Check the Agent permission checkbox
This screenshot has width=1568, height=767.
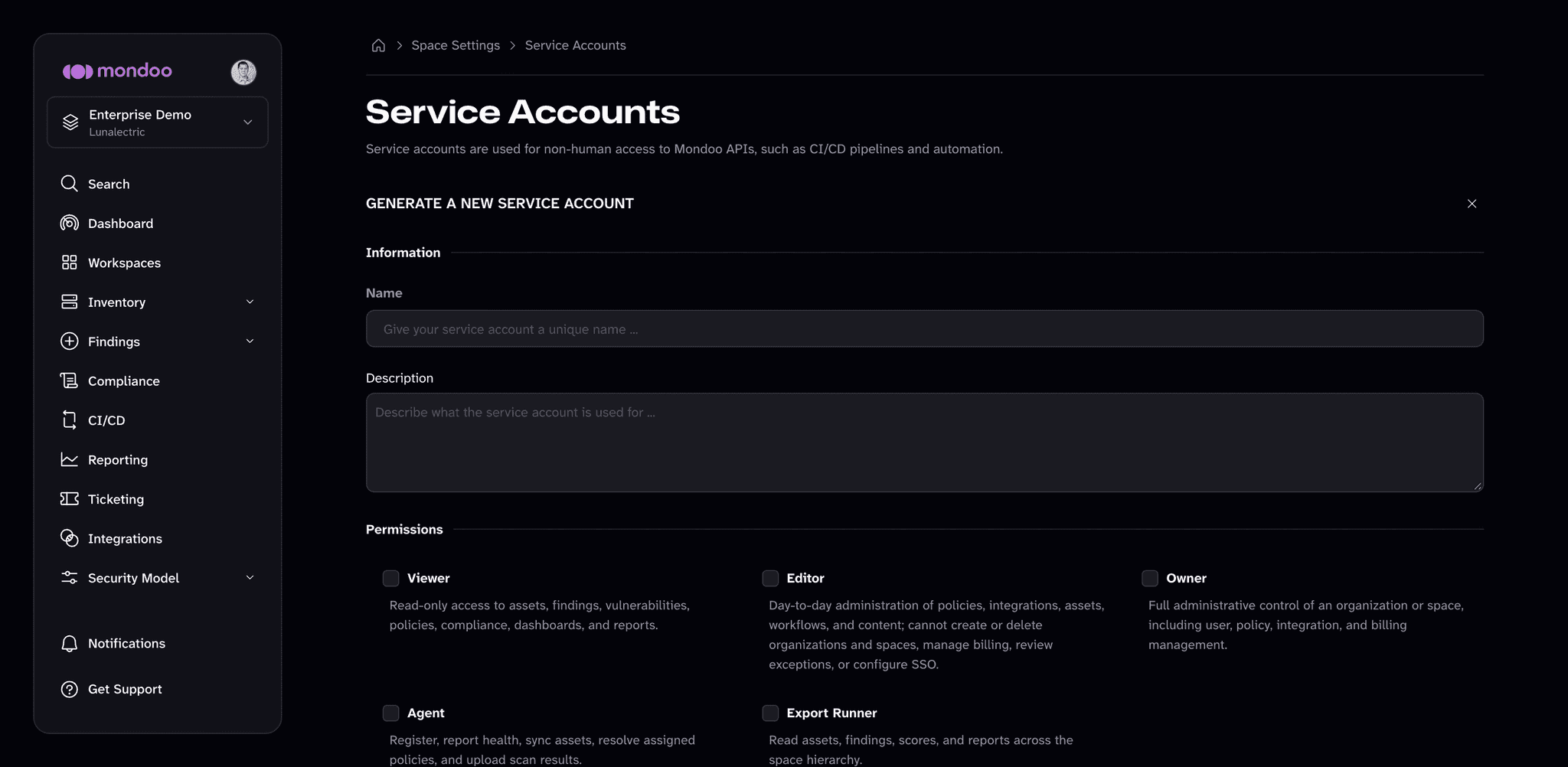[x=390, y=713]
